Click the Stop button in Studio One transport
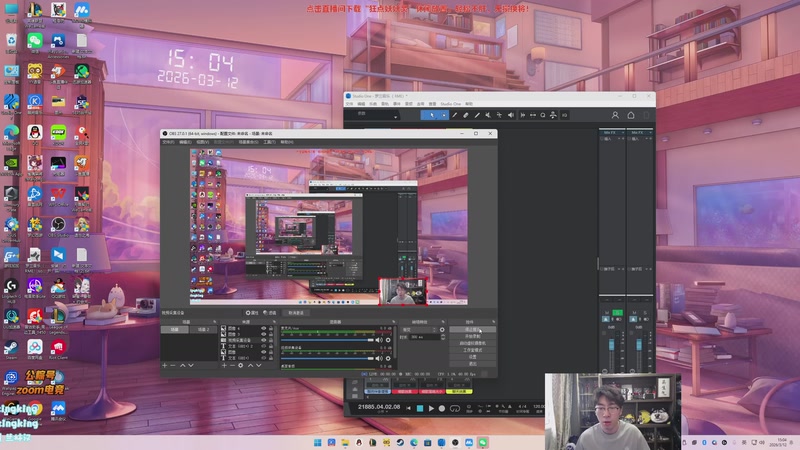 (420, 409)
